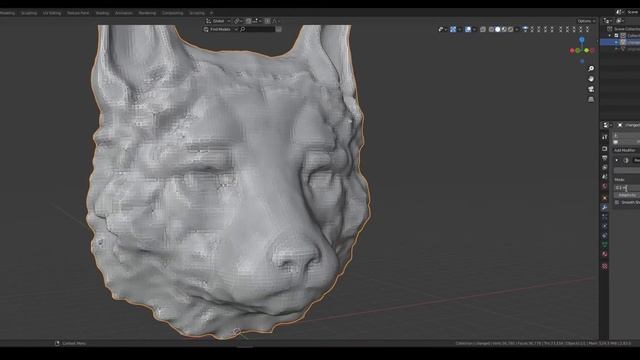This screenshot has width=640, height=360.
Task: Toggle the snapping magnet icon
Action: coord(248,21)
